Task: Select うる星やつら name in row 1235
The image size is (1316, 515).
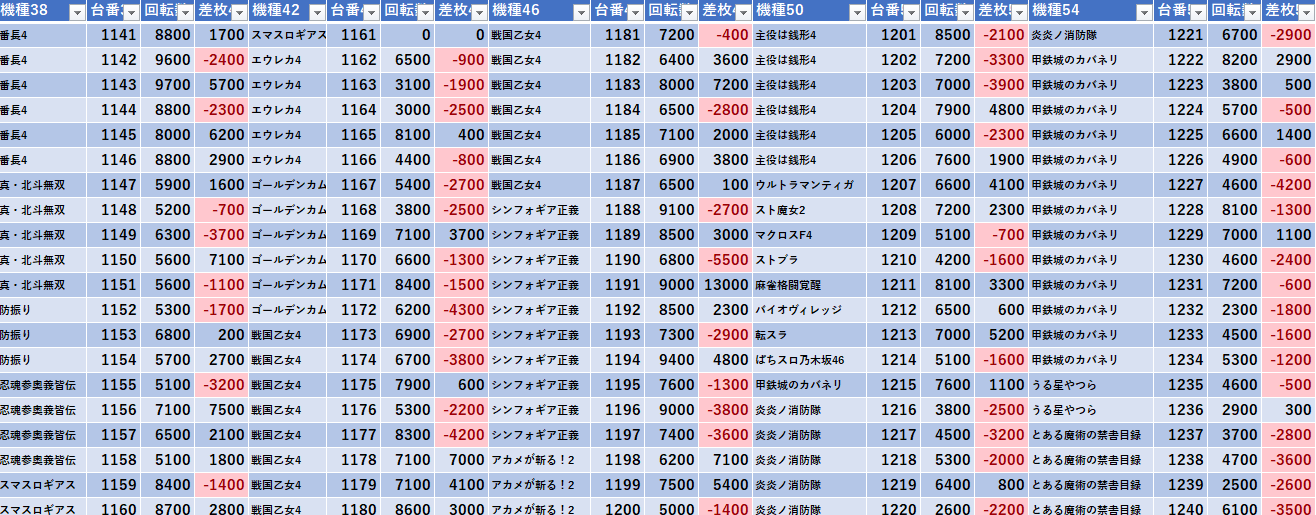Action: point(1091,385)
